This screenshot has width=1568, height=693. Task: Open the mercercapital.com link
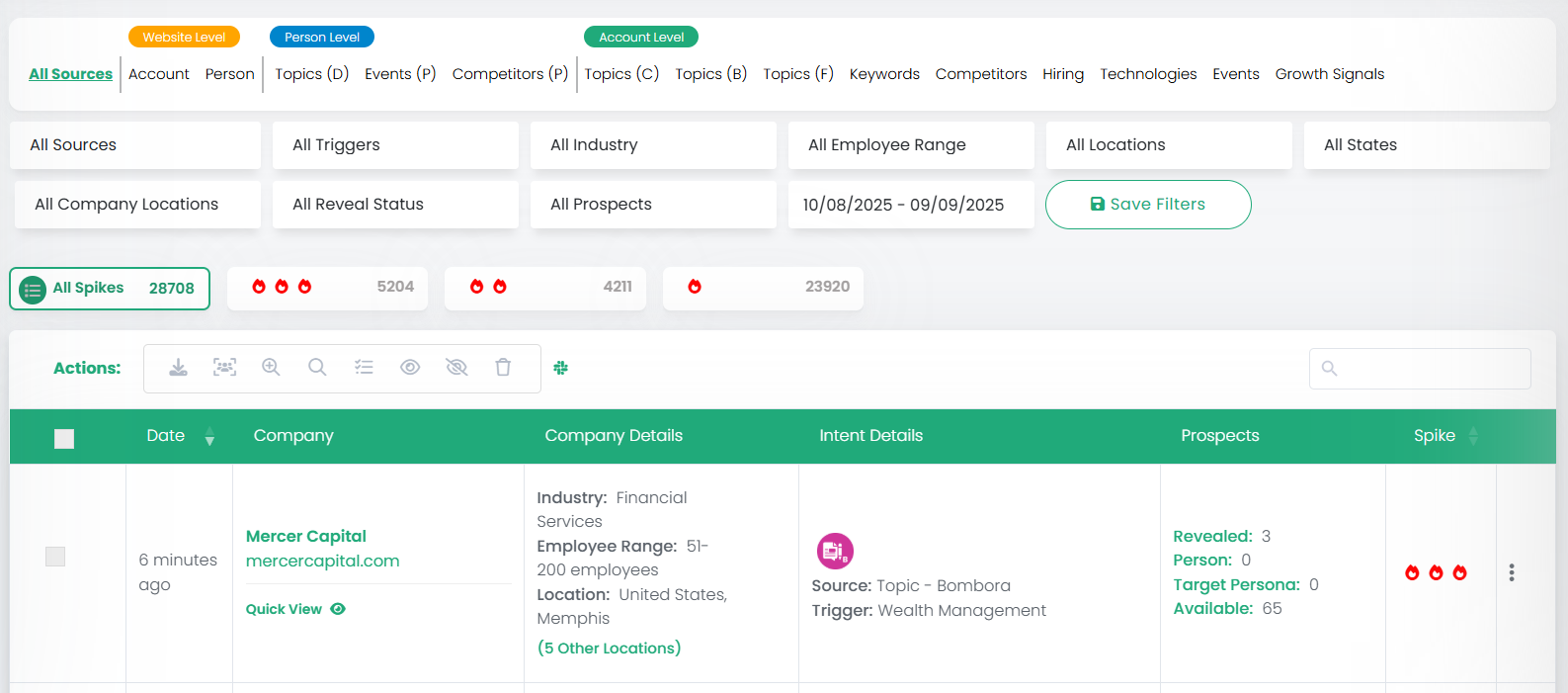323,561
